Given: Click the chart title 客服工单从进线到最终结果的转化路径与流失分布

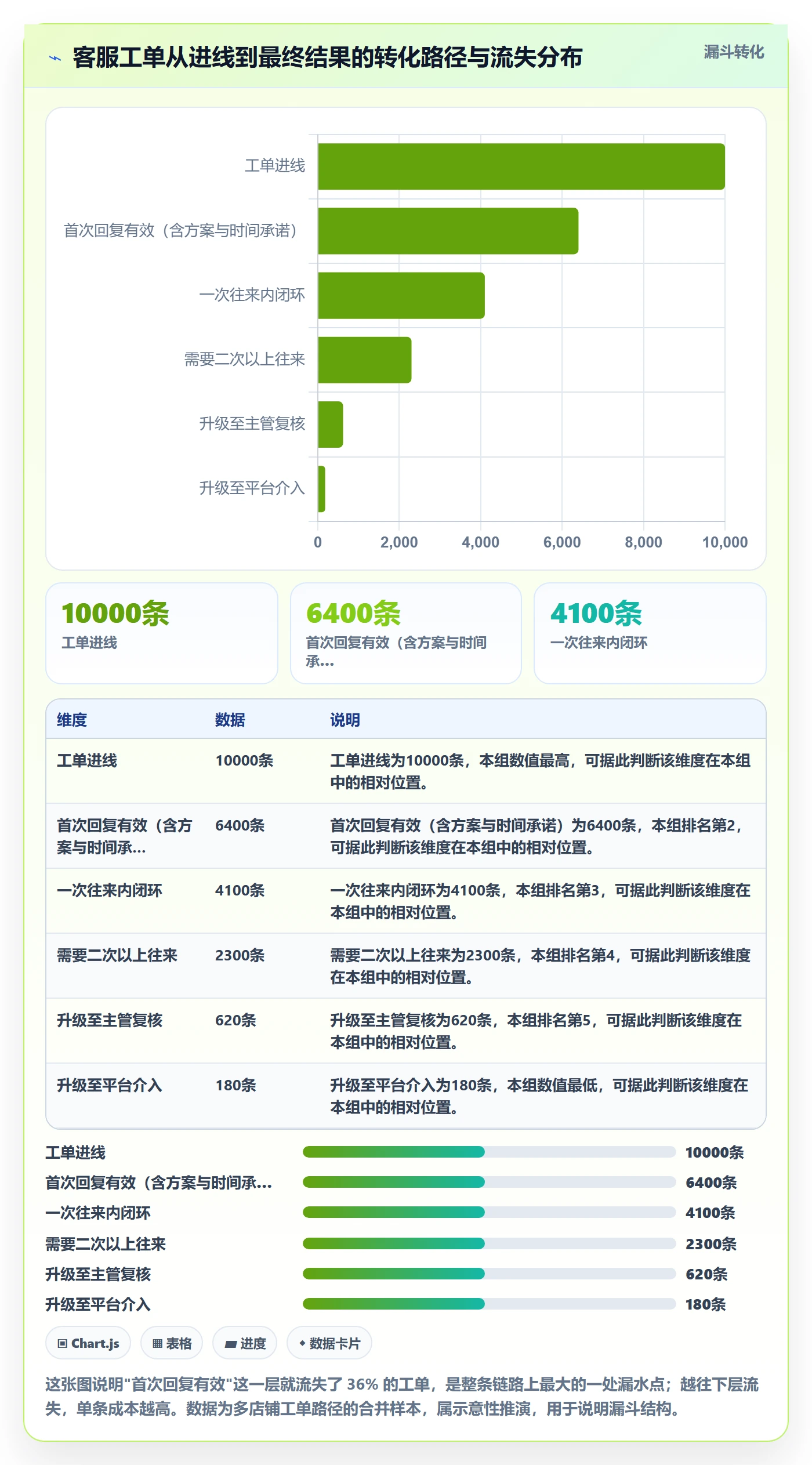Looking at the screenshot, I should point(328,58).
